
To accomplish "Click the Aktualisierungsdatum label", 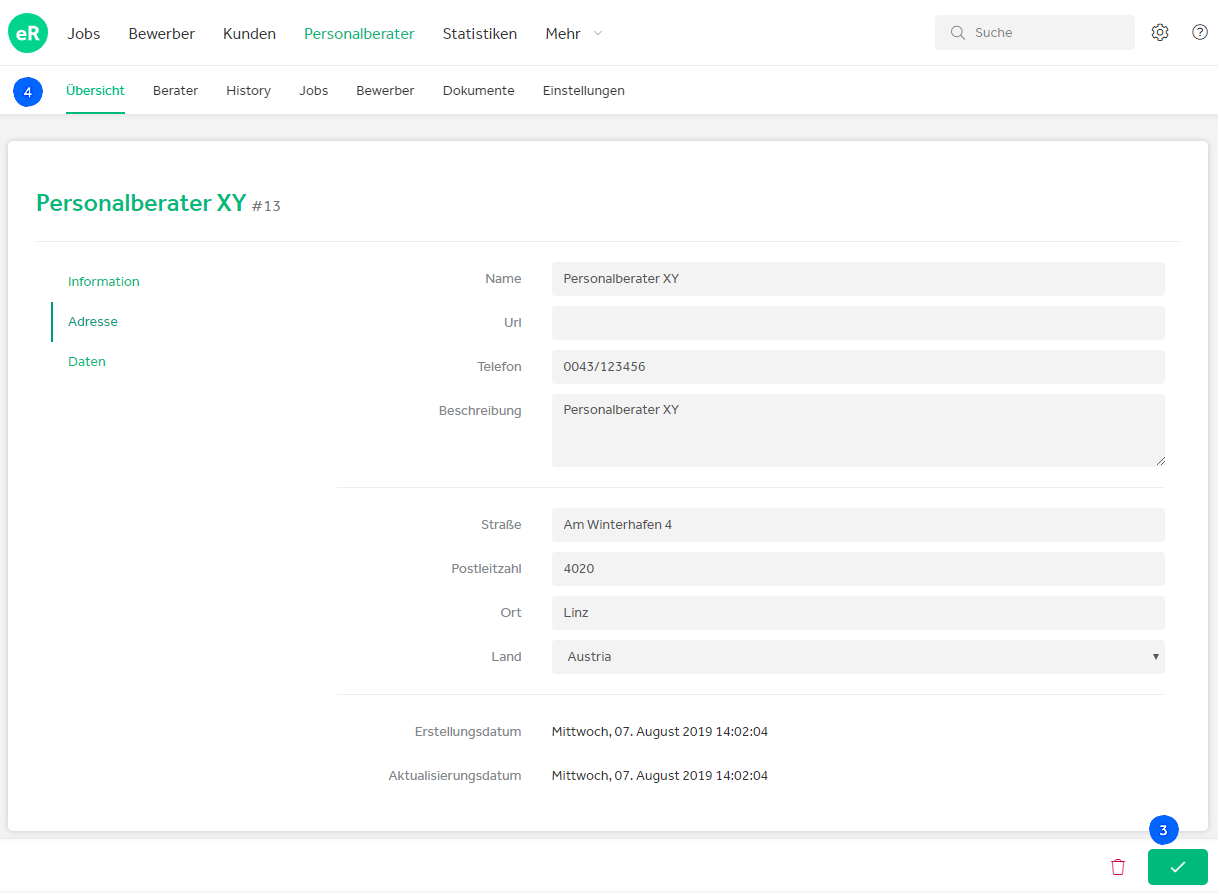I will (x=455, y=776).
